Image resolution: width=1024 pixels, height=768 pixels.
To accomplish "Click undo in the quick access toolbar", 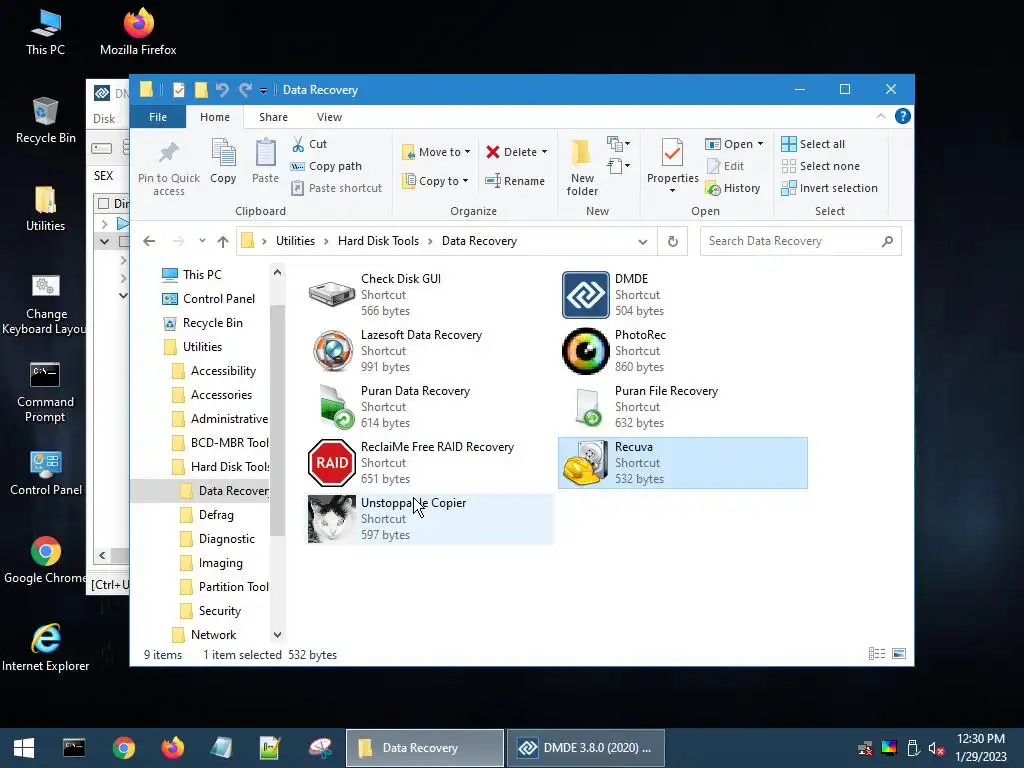I will (x=222, y=90).
